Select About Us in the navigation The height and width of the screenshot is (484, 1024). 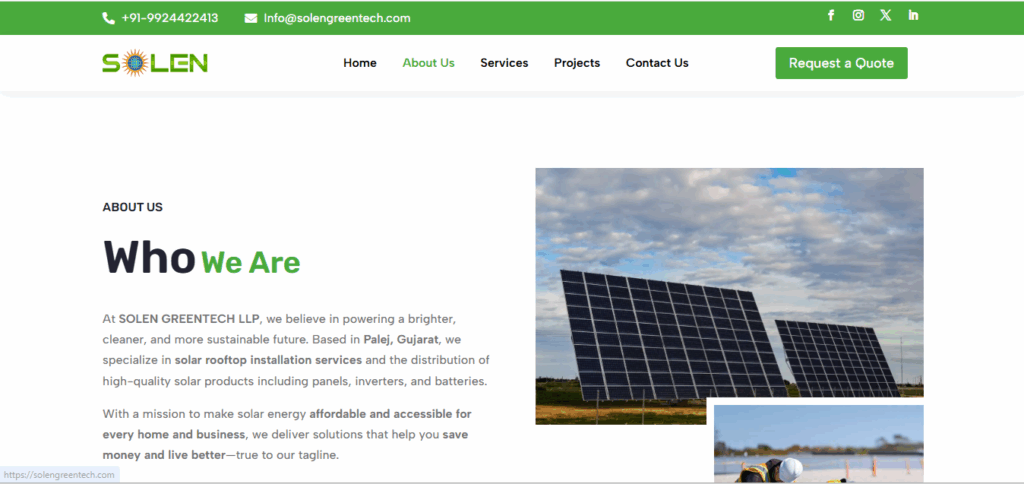(x=428, y=63)
